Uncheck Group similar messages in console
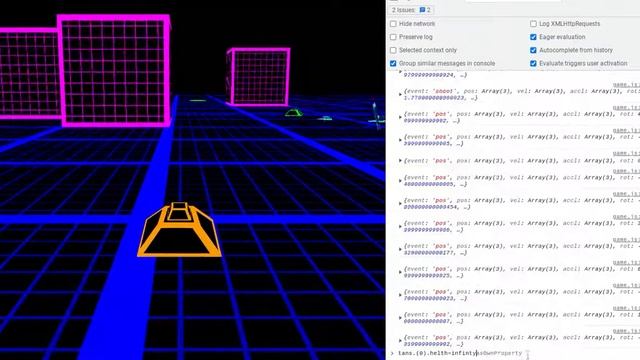 pos(393,63)
